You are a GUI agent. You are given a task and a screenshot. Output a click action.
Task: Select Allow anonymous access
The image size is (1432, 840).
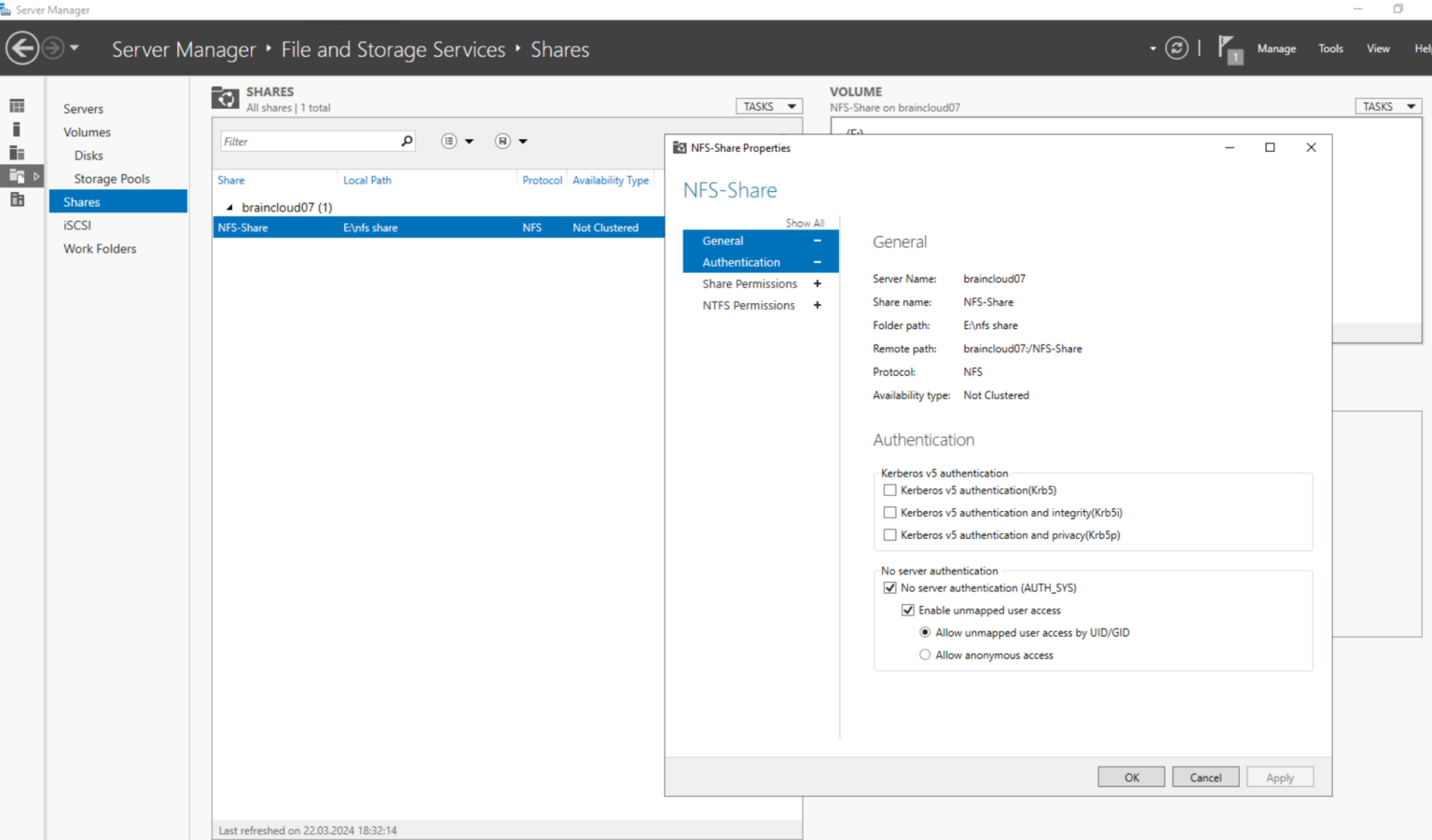[925, 654]
